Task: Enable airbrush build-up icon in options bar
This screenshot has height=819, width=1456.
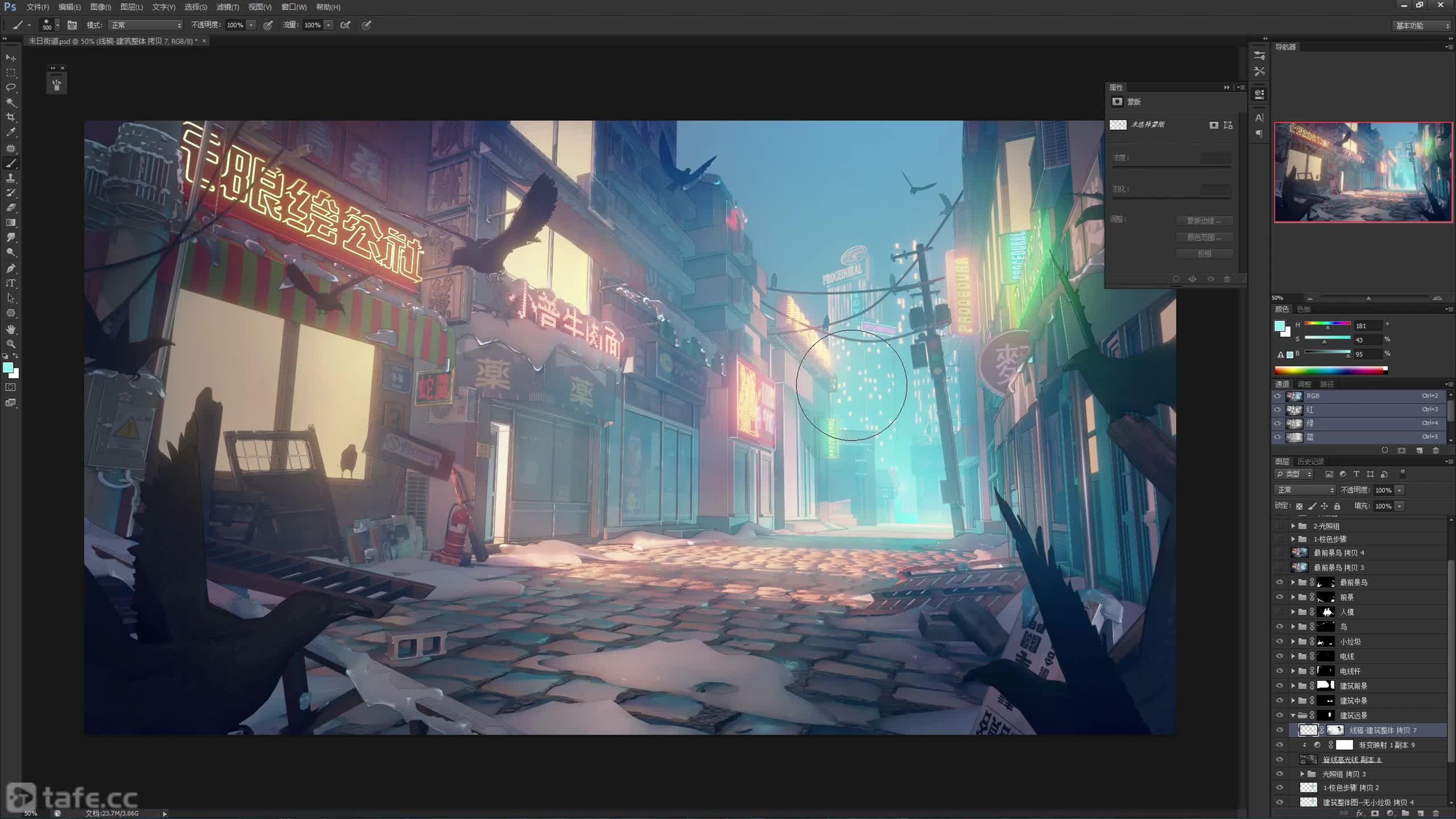Action: click(345, 25)
